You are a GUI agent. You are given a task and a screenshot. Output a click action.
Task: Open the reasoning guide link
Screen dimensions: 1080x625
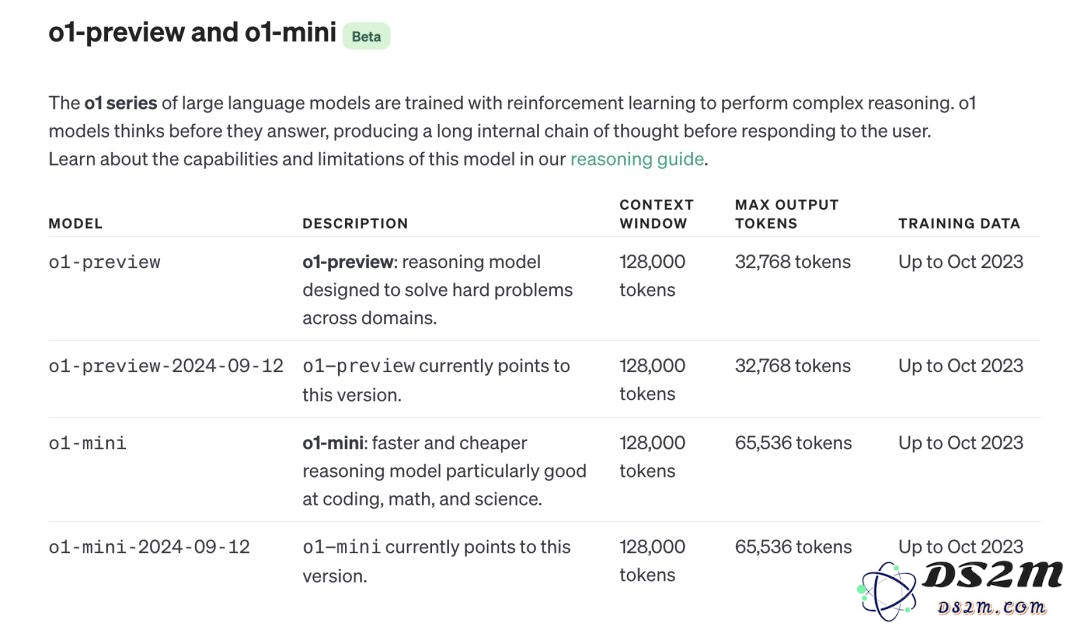tap(636, 159)
